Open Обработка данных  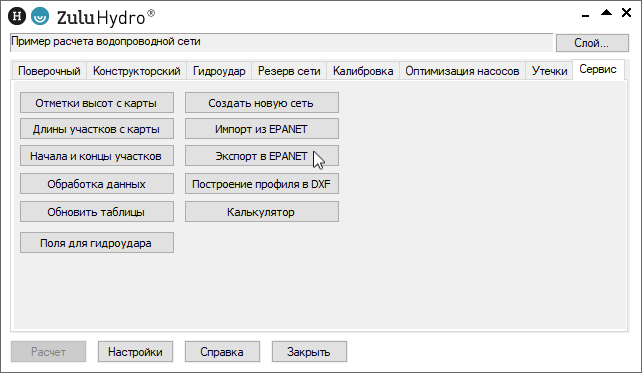(x=97, y=184)
